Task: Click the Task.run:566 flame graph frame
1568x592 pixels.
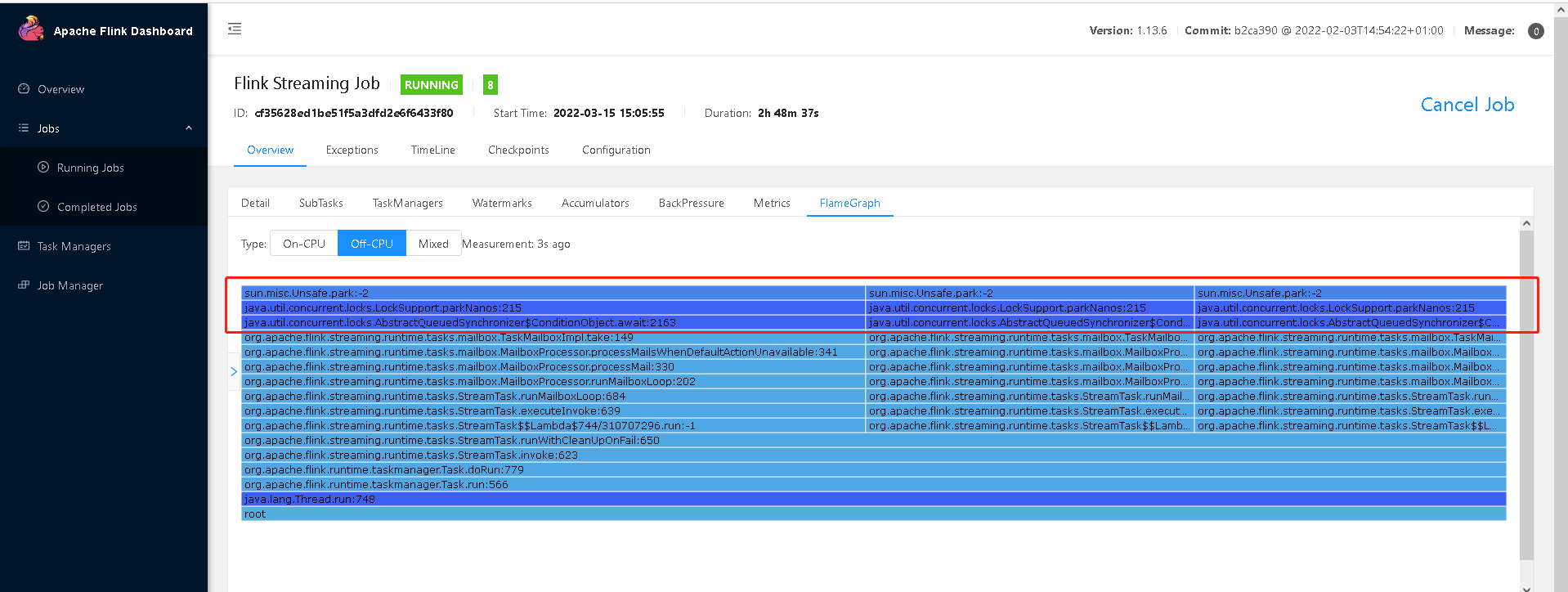Action: [x=873, y=485]
